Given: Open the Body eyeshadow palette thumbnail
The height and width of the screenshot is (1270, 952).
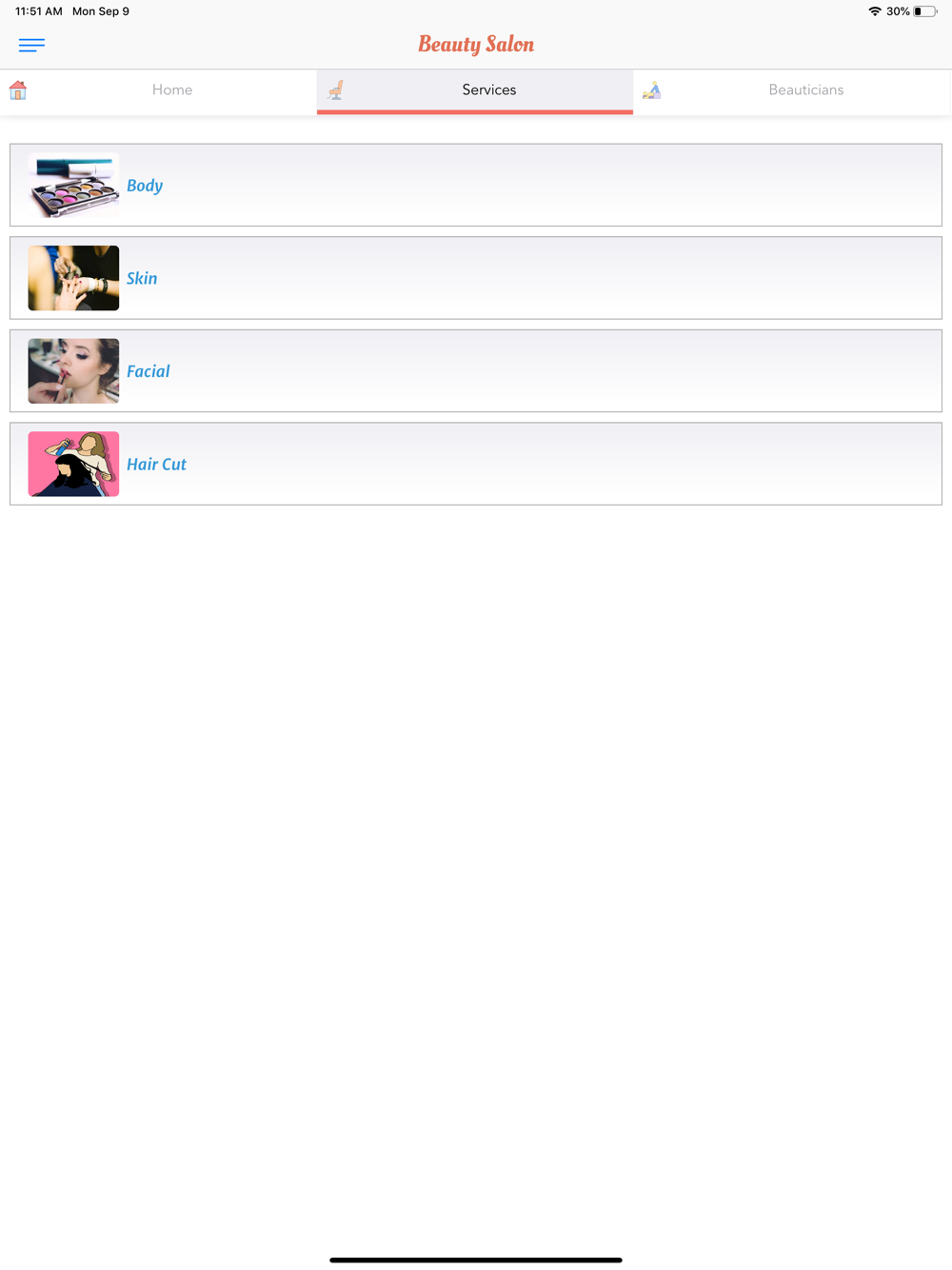Looking at the screenshot, I should [73, 186].
